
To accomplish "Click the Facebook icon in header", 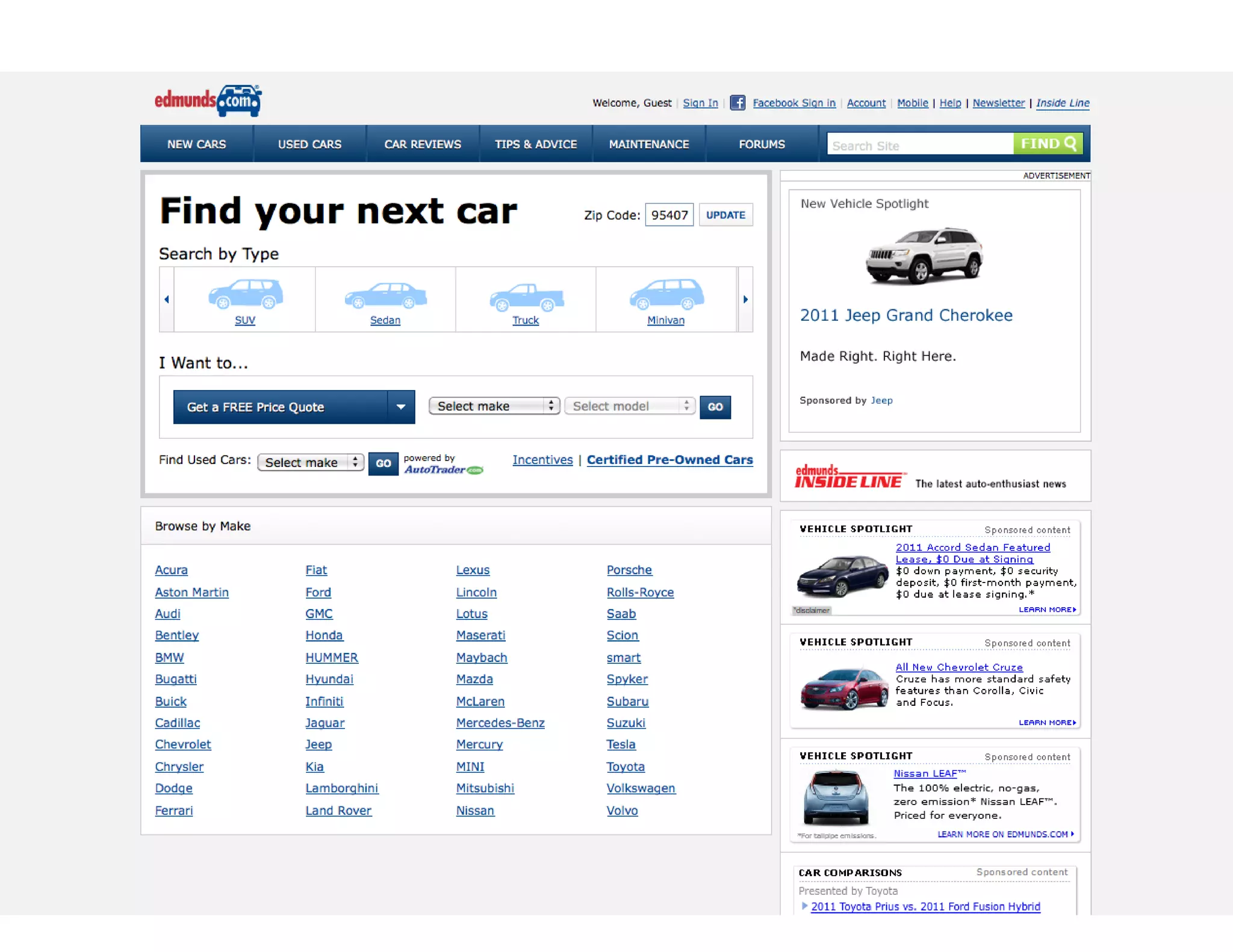I will 737,103.
